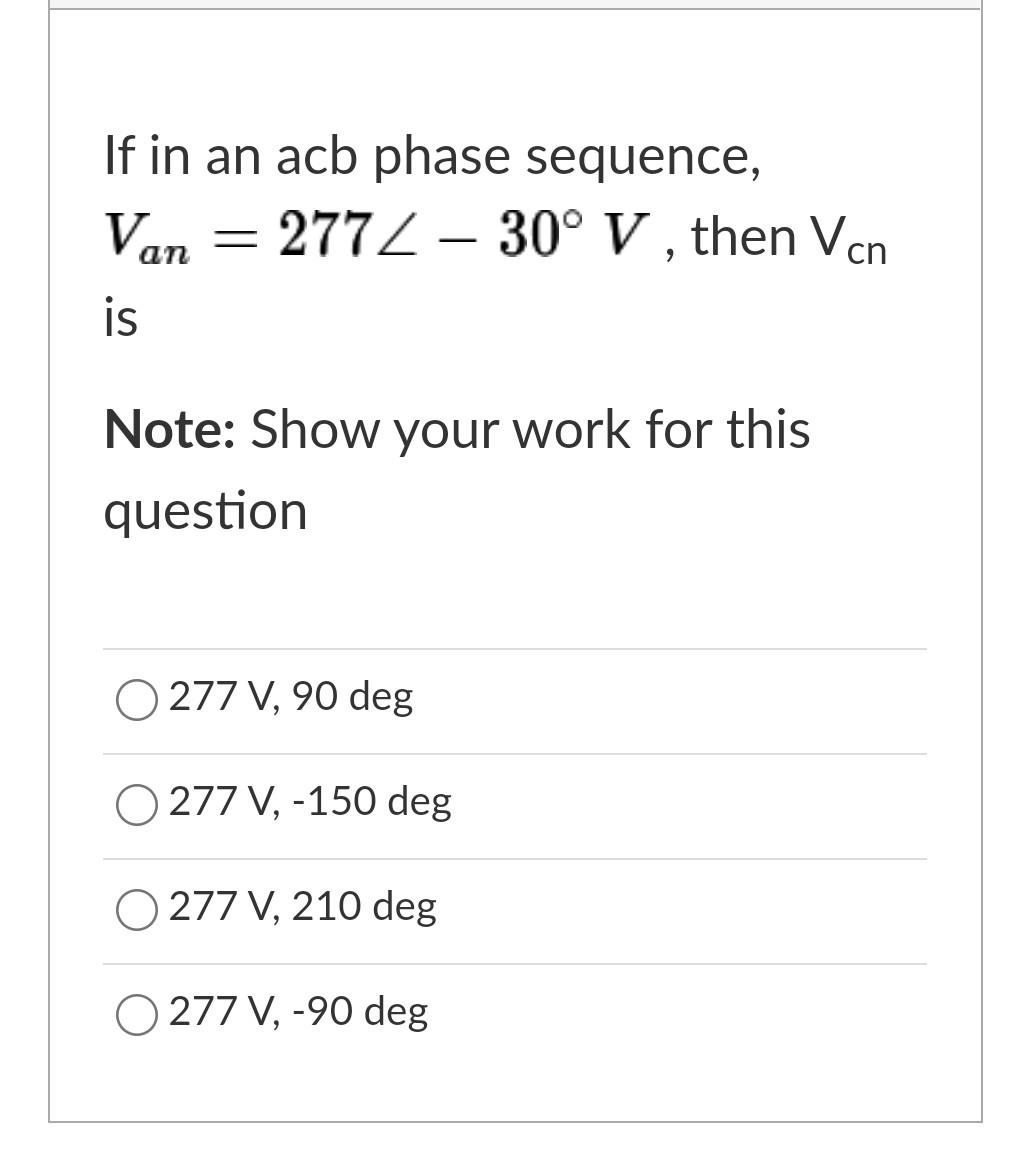This screenshot has height=1150, width=1023.
Task: Click the radio circle beside 277 V, 210 deg
Action: click(136, 910)
